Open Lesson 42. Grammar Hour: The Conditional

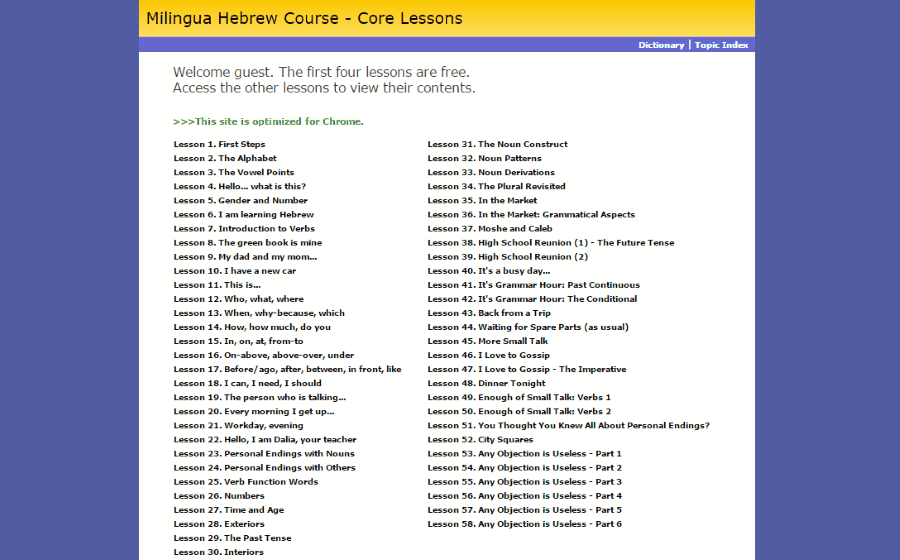click(532, 299)
